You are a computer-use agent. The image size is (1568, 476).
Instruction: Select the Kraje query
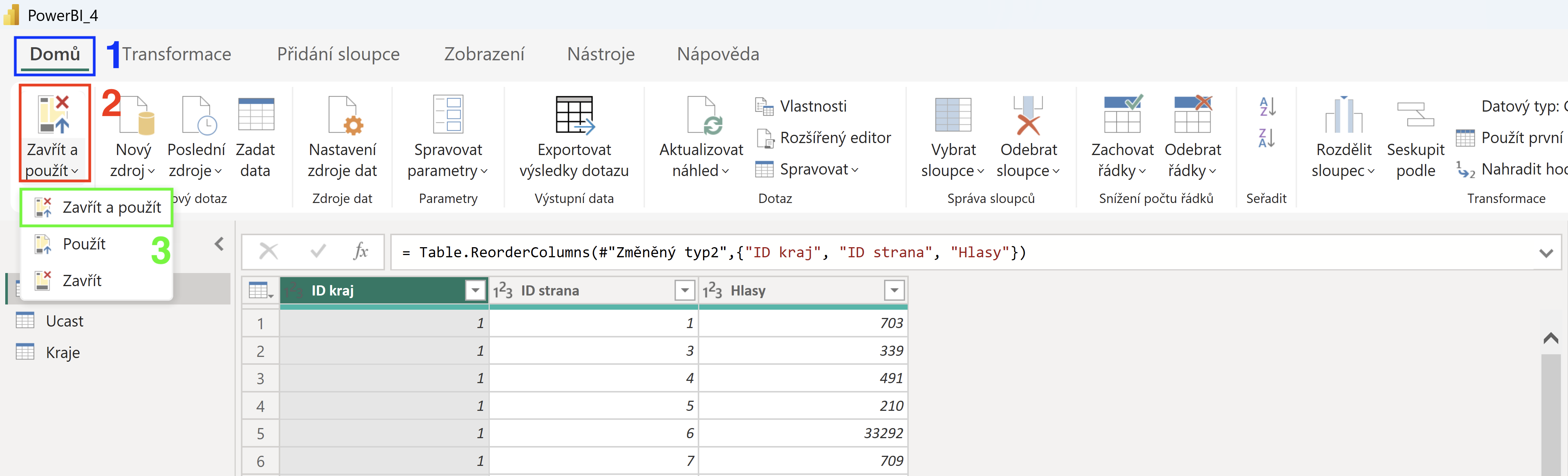pos(63,353)
